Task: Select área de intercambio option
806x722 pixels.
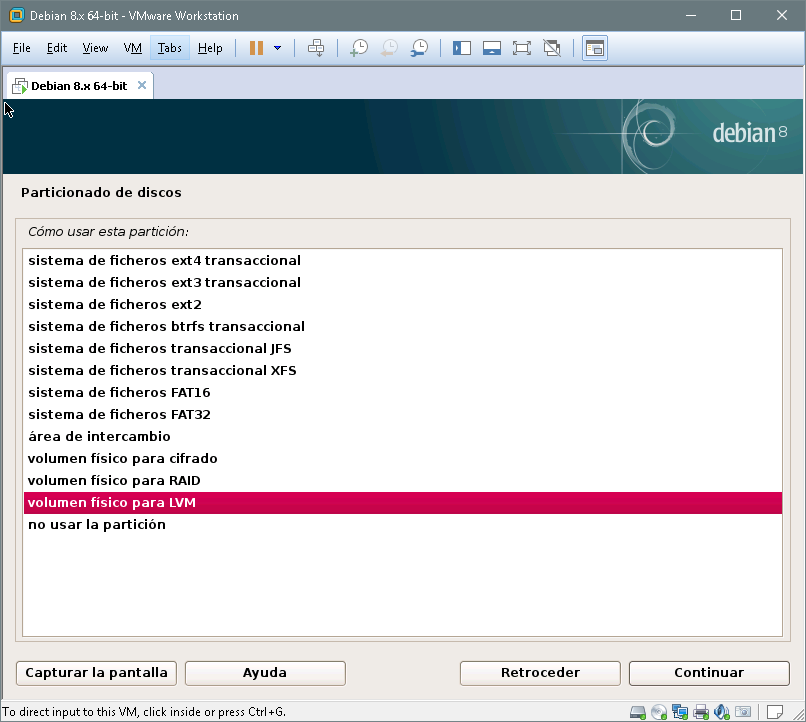Action: [x=99, y=436]
